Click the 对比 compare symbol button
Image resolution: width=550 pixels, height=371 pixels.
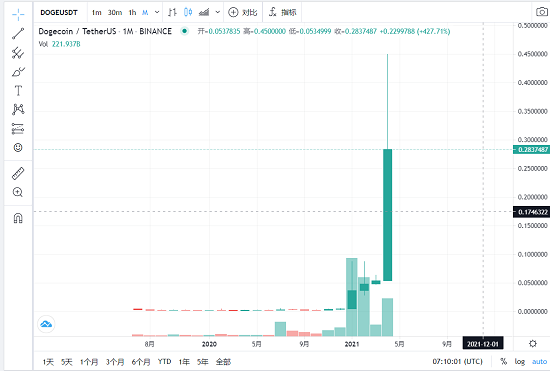click(x=243, y=13)
